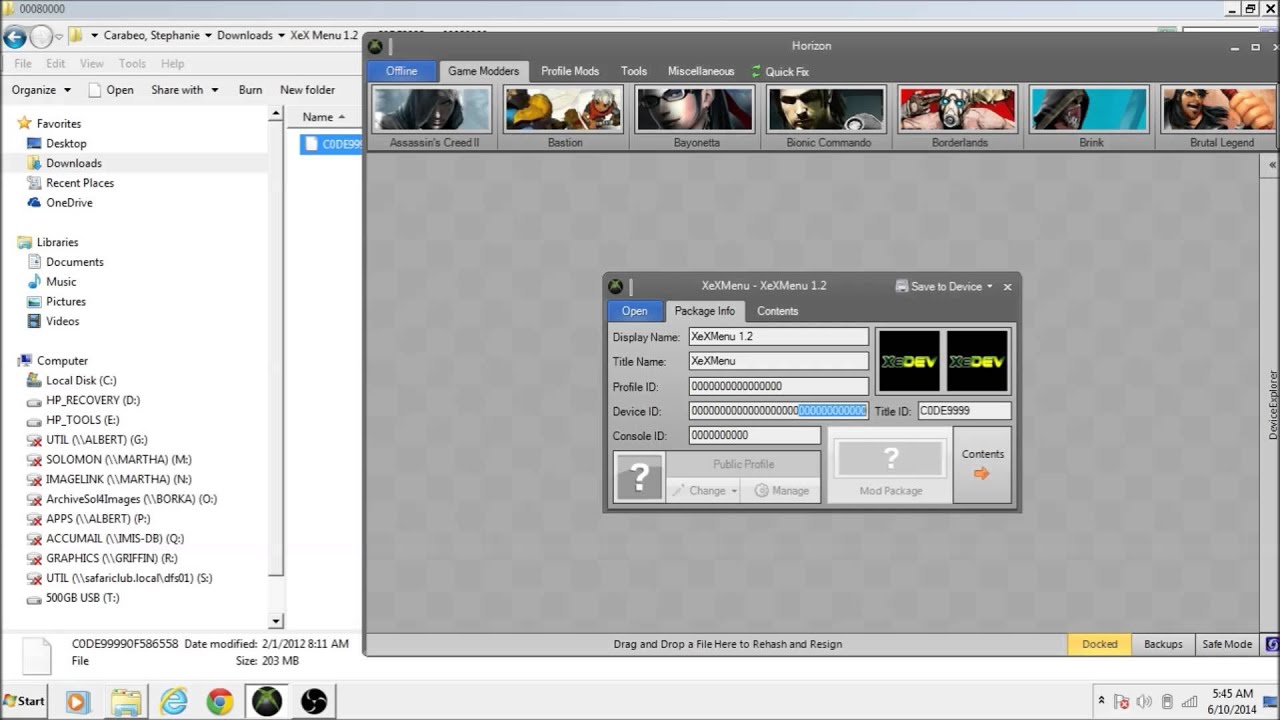Switch to the Game Modders tab
1280x720 pixels.
click(x=483, y=71)
